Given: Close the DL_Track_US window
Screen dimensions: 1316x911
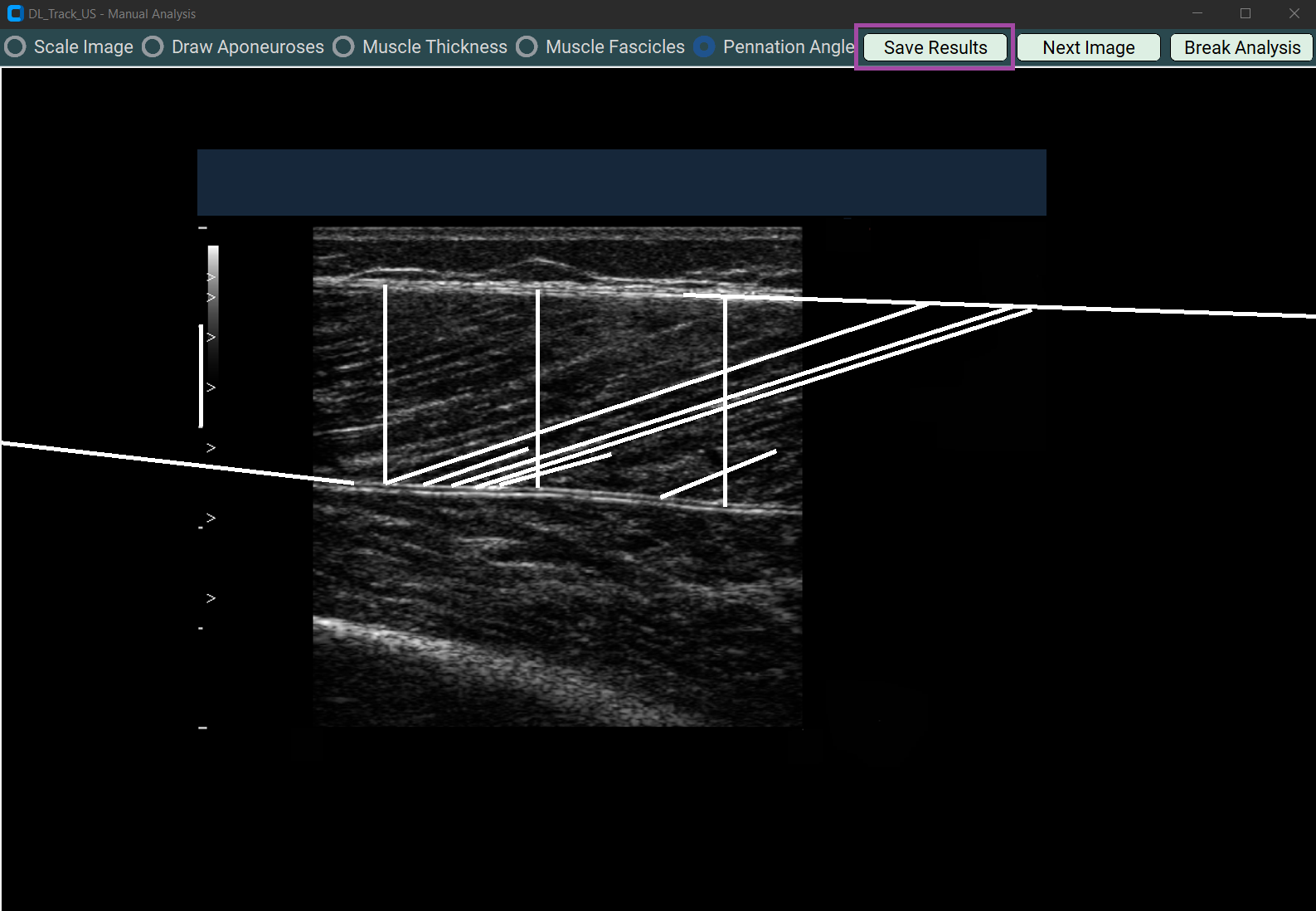Looking at the screenshot, I should click(1294, 13).
